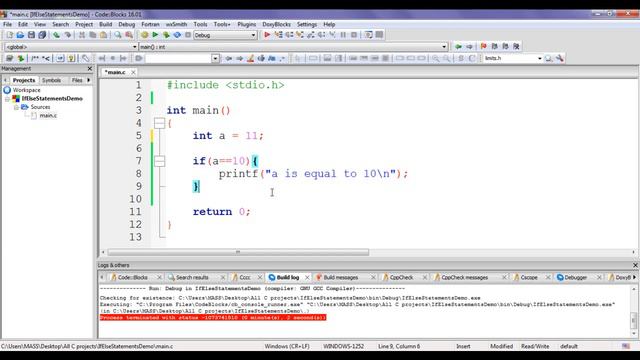Click the Jump forward arrow icon
The height and width of the screenshot is (360, 640).
(469, 47)
